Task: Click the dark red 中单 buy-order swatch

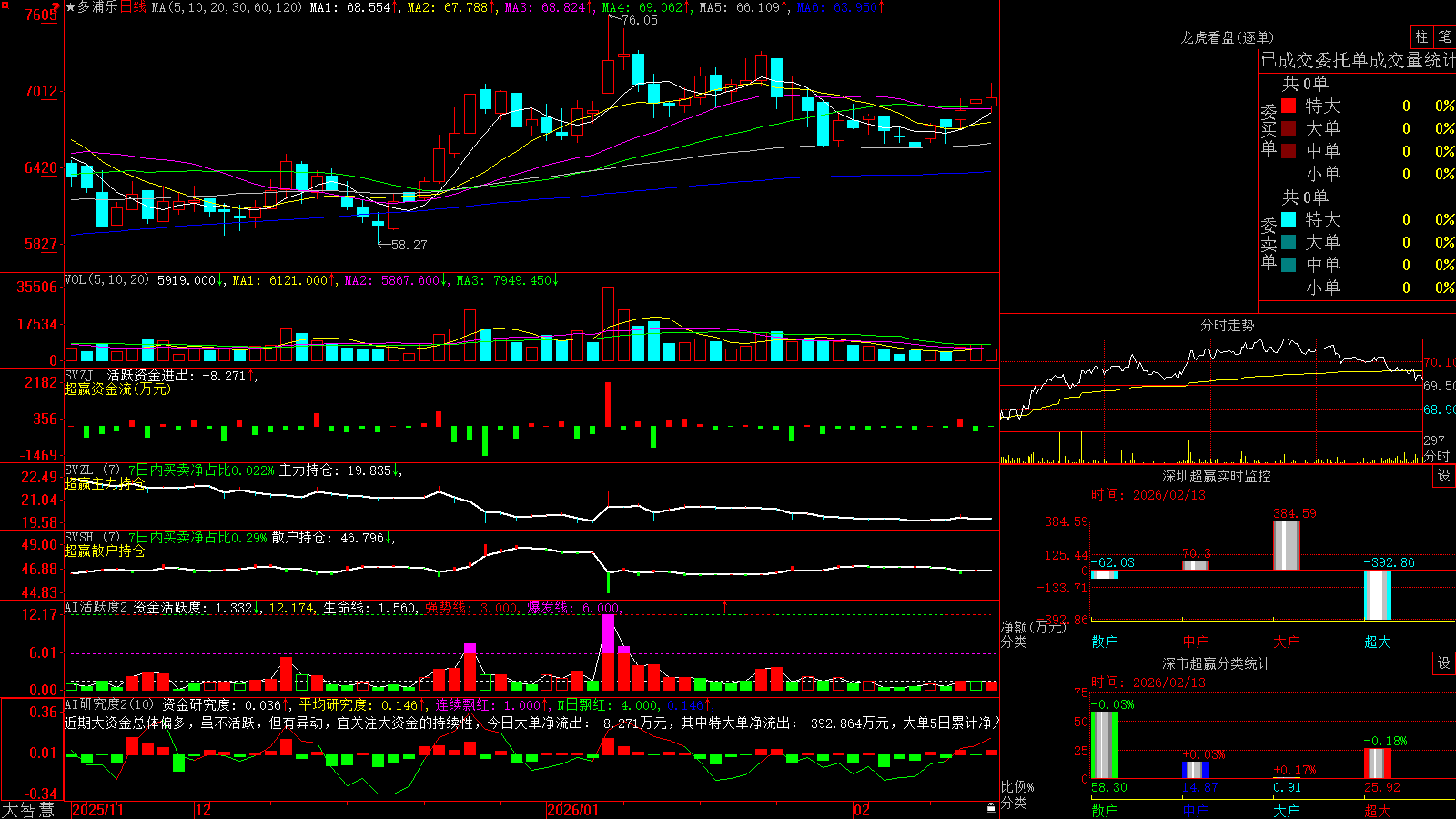Action: click(1289, 151)
